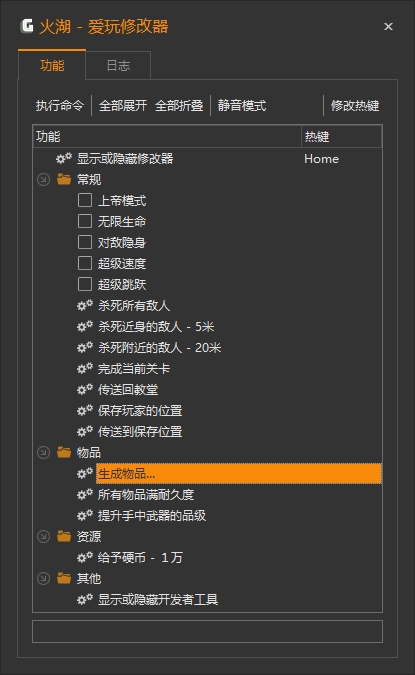Screen dimensions: 415x675
Task: Click the empty text field at bottom
Action: (x=208, y=632)
